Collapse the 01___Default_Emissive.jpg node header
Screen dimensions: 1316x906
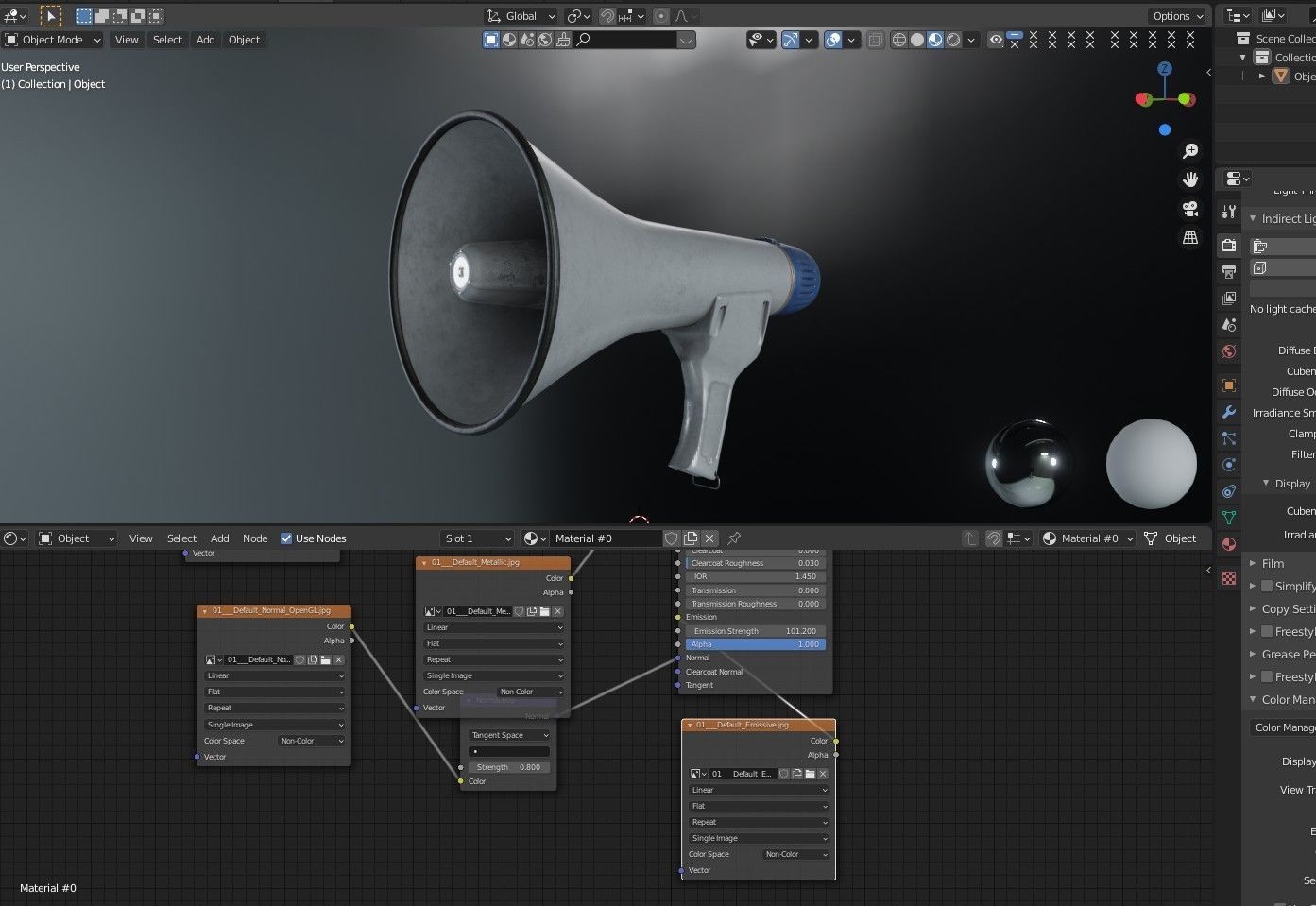coord(690,725)
